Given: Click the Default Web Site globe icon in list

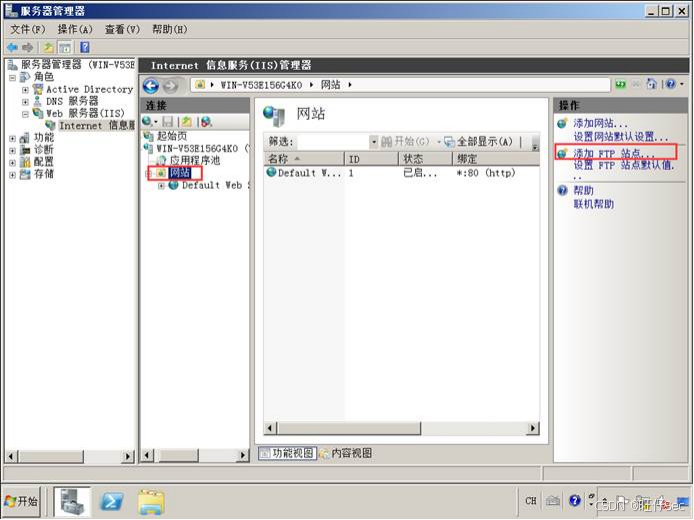Looking at the screenshot, I should point(271,172).
